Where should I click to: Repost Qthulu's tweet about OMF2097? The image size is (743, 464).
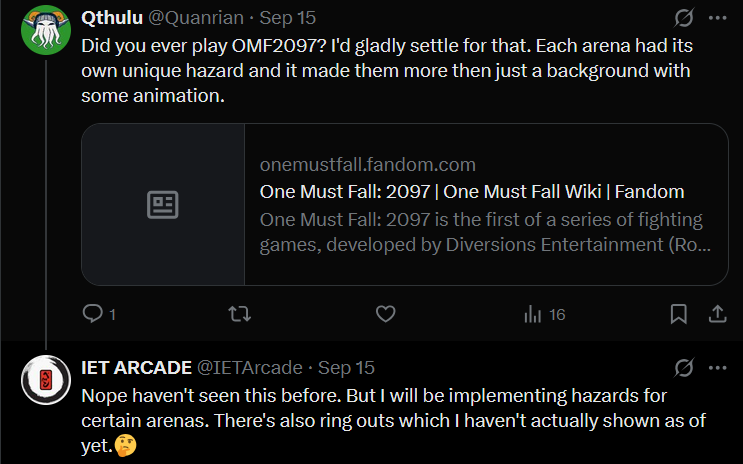click(x=239, y=314)
